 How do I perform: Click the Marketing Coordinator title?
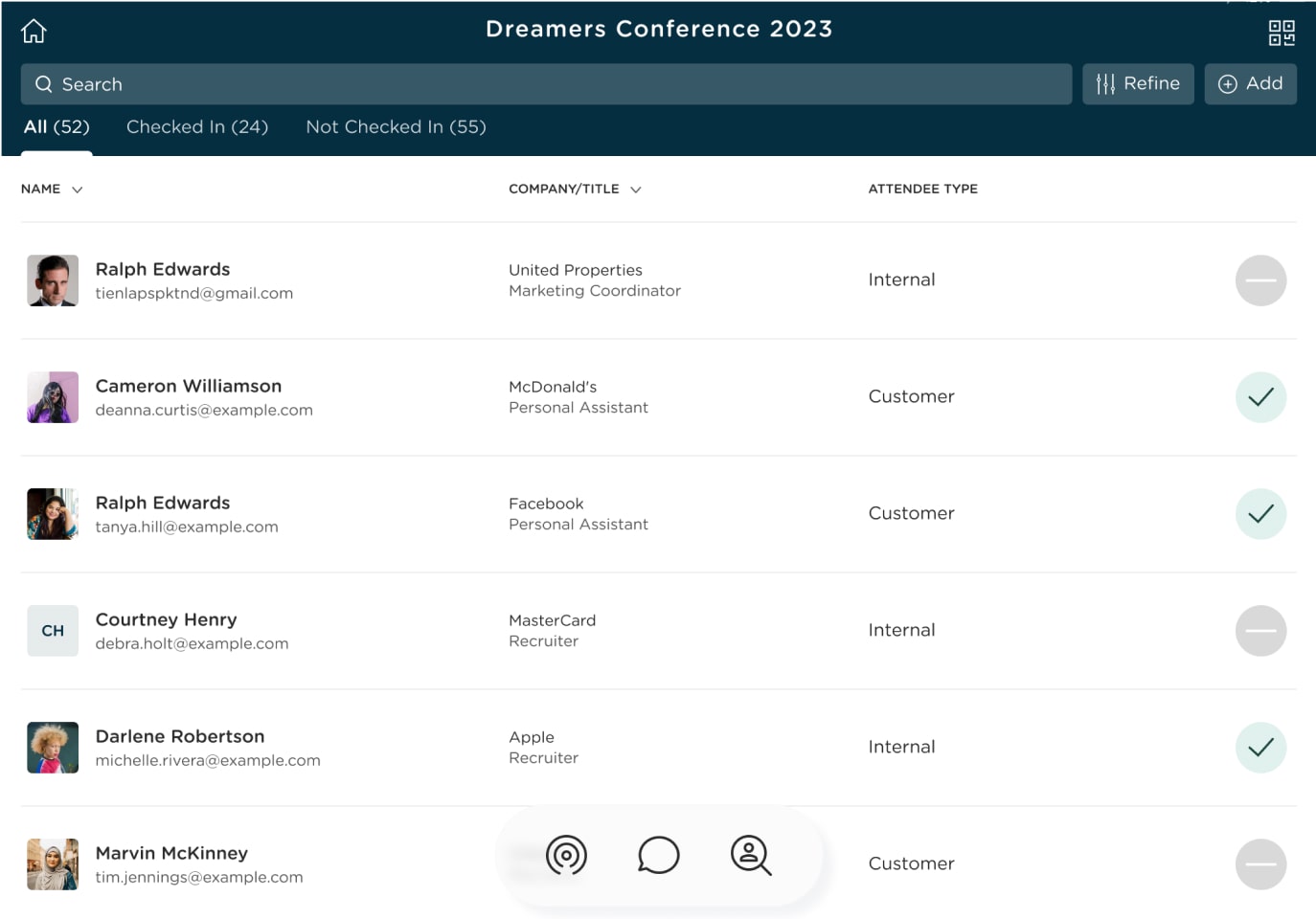[x=595, y=291]
